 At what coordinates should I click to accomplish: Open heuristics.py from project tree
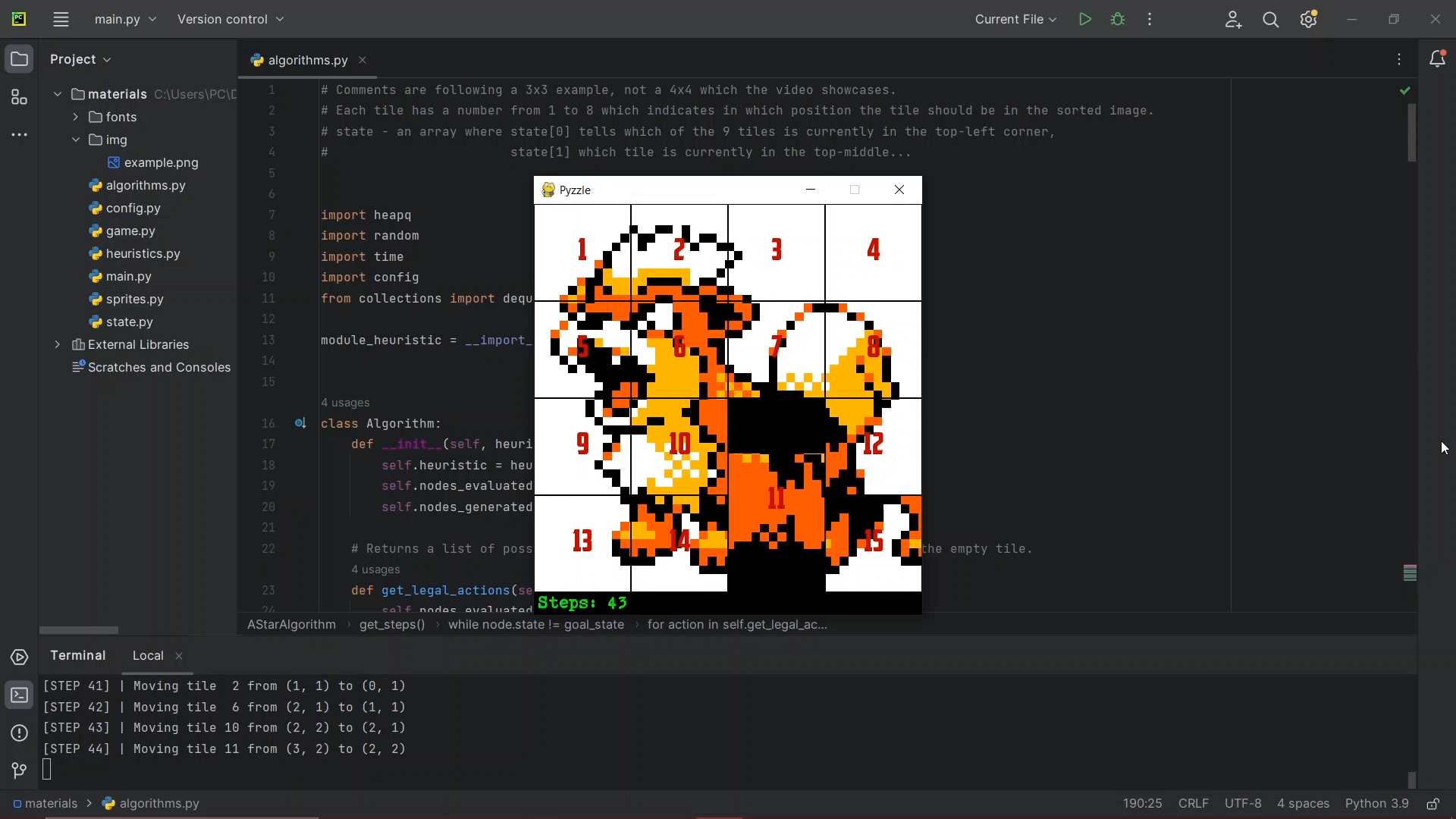coord(135,254)
